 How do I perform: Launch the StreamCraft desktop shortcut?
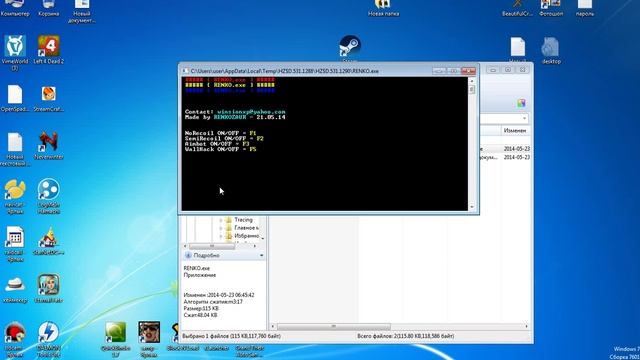pyautogui.click(x=49, y=98)
